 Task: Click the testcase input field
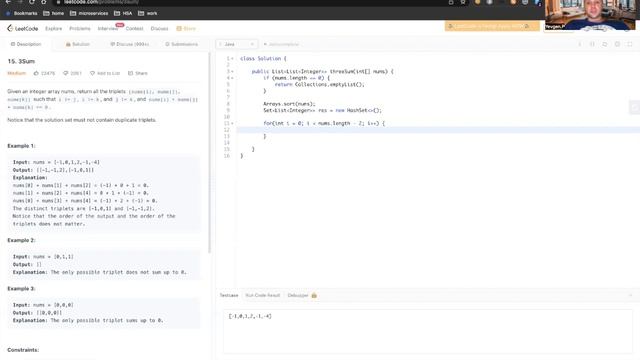428,331
